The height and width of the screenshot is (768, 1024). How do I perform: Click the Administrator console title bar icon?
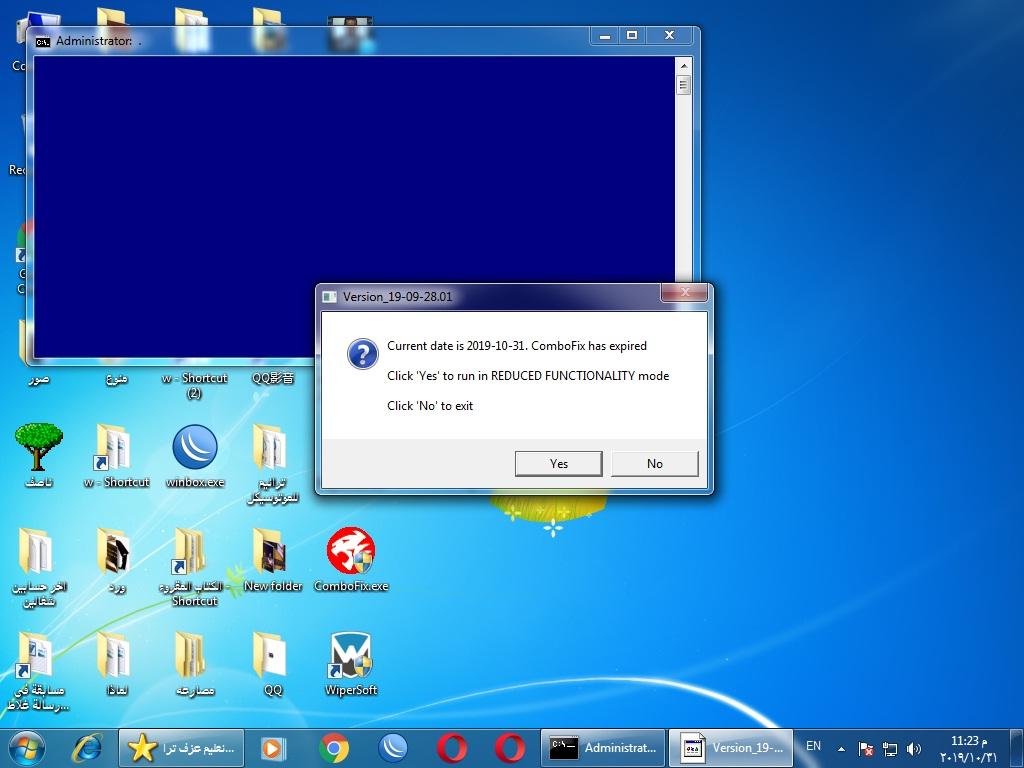[x=42, y=42]
